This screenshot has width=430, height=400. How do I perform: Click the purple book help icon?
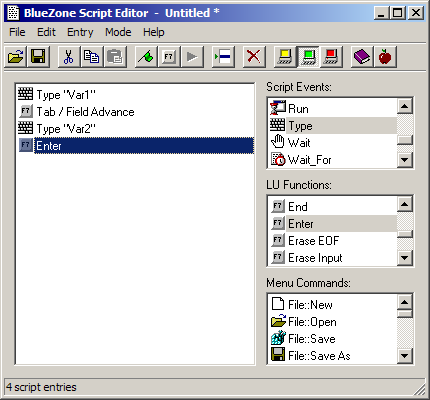coord(362,57)
